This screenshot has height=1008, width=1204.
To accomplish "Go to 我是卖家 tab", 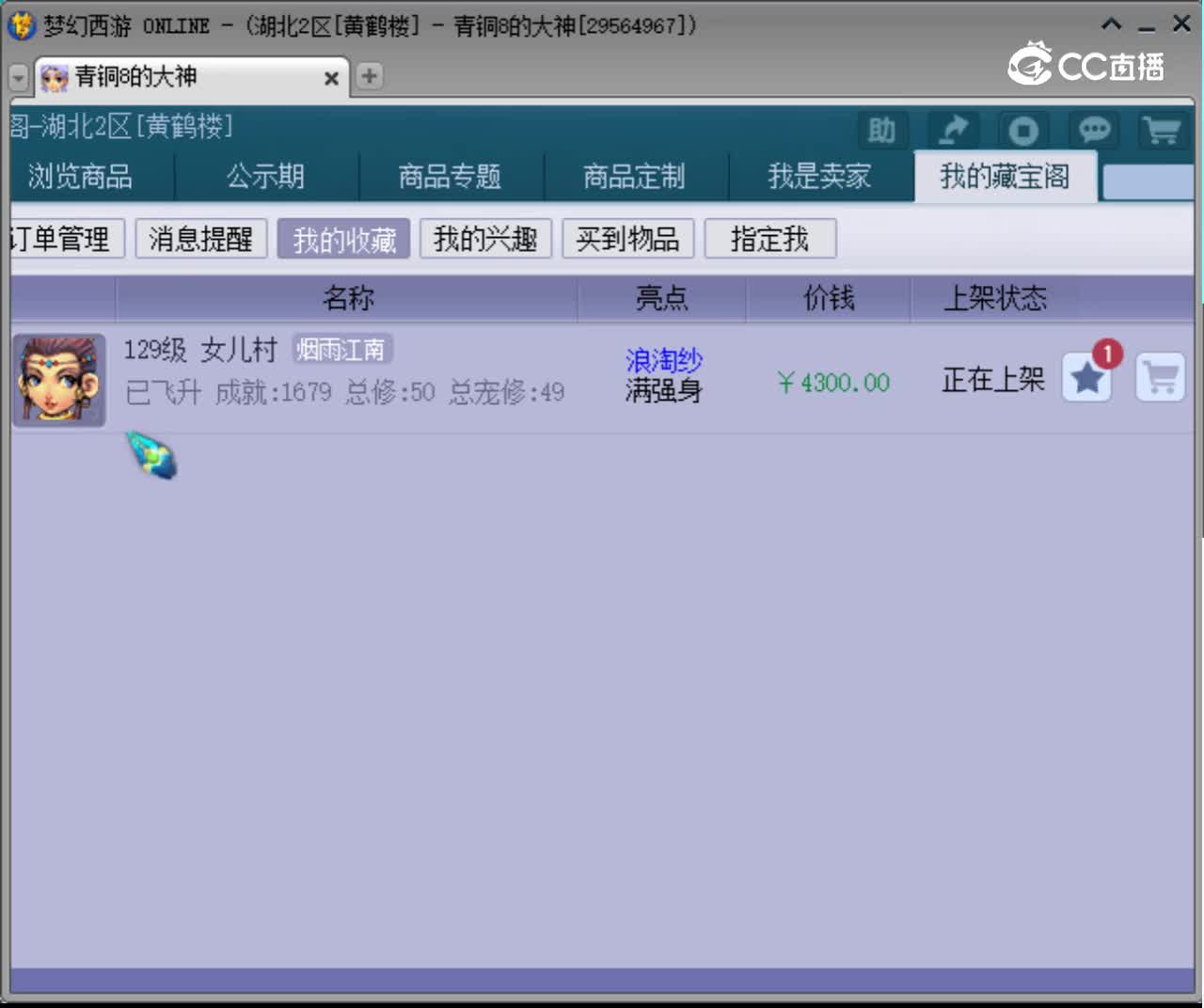I will tap(819, 176).
